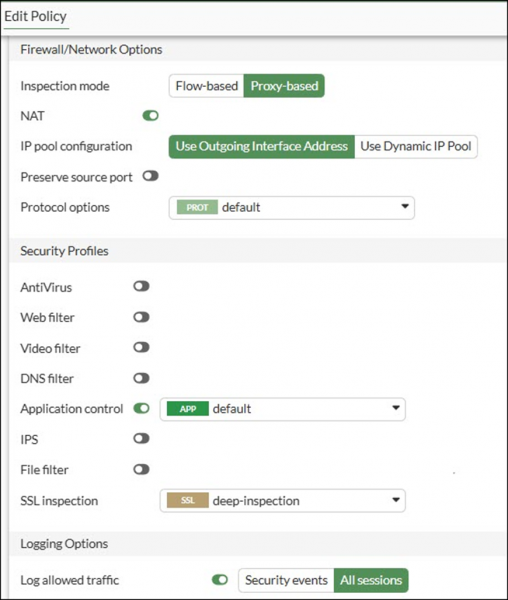Choose Use Dynamic IP Pool option
Viewport: 508px width, 600px height.
tap(416, 146)
